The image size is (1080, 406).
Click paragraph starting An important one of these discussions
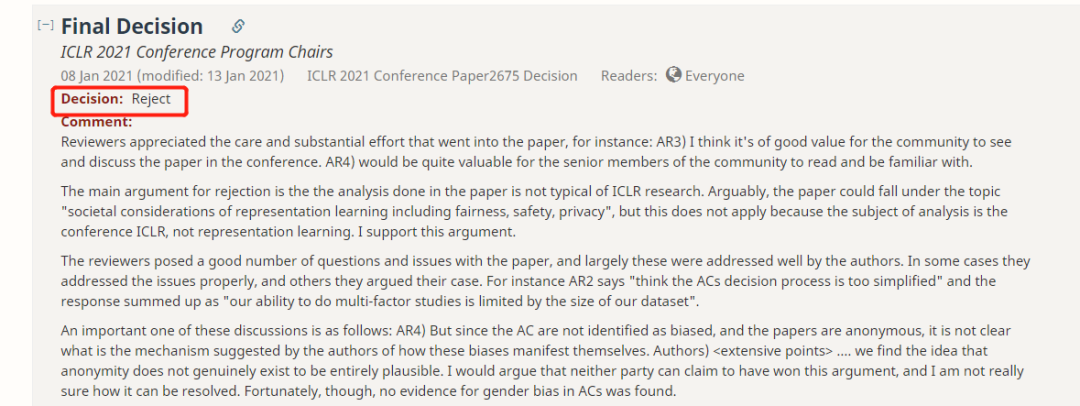tap(542, 361)
